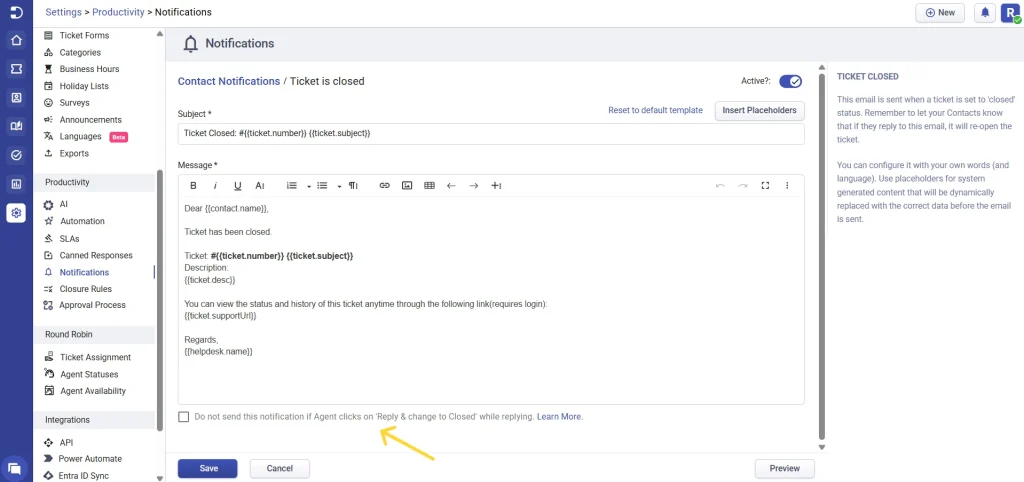This screenshot has height=482, width=1024.
Task: Open Tasks check-circle icon in rail
Action: coord(16,155)
